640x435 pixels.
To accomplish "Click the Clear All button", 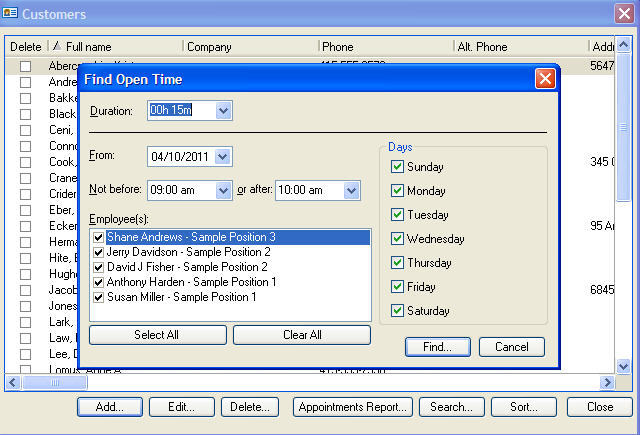I will (x=302, y=335).
